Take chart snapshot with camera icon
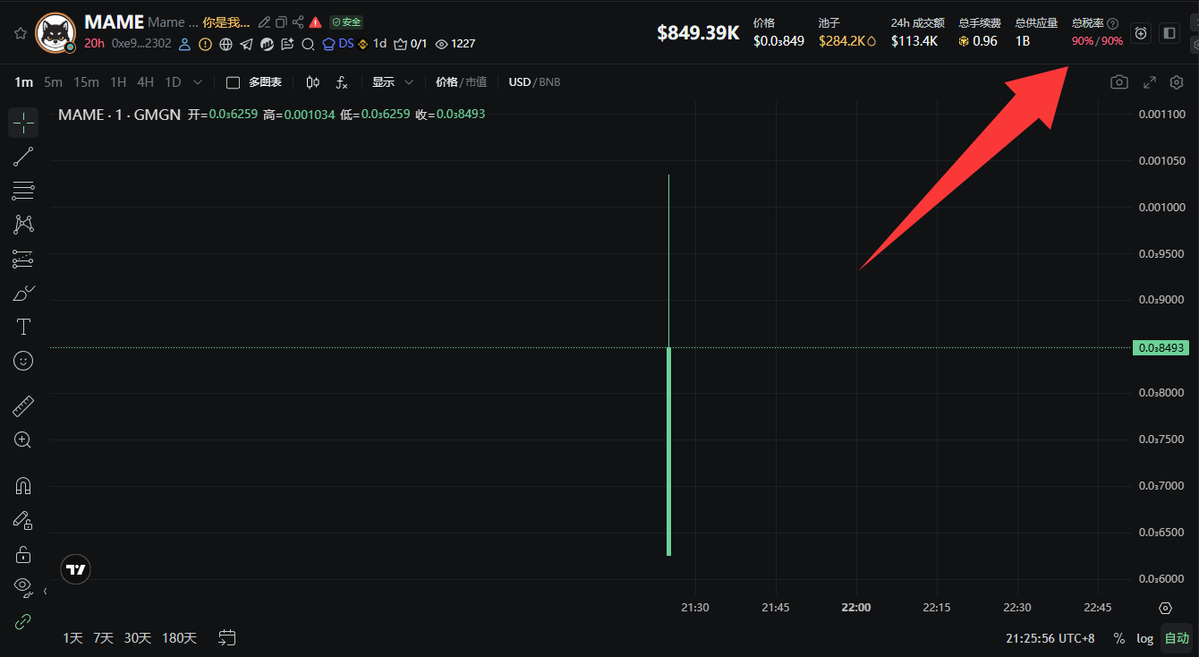The height and width of the screenshot is (657, 1199). pos(1119,82)
